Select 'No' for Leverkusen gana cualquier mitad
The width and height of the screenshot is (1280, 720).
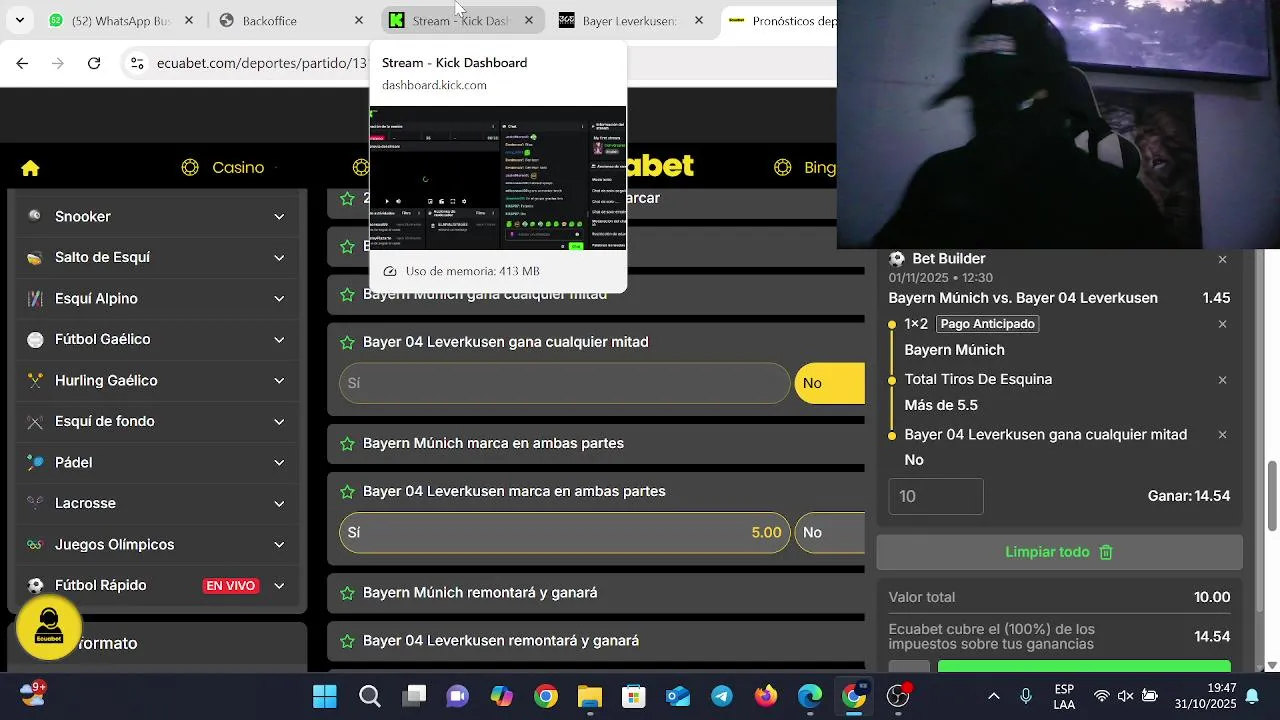pyautogui.click(x=830, y=383)
